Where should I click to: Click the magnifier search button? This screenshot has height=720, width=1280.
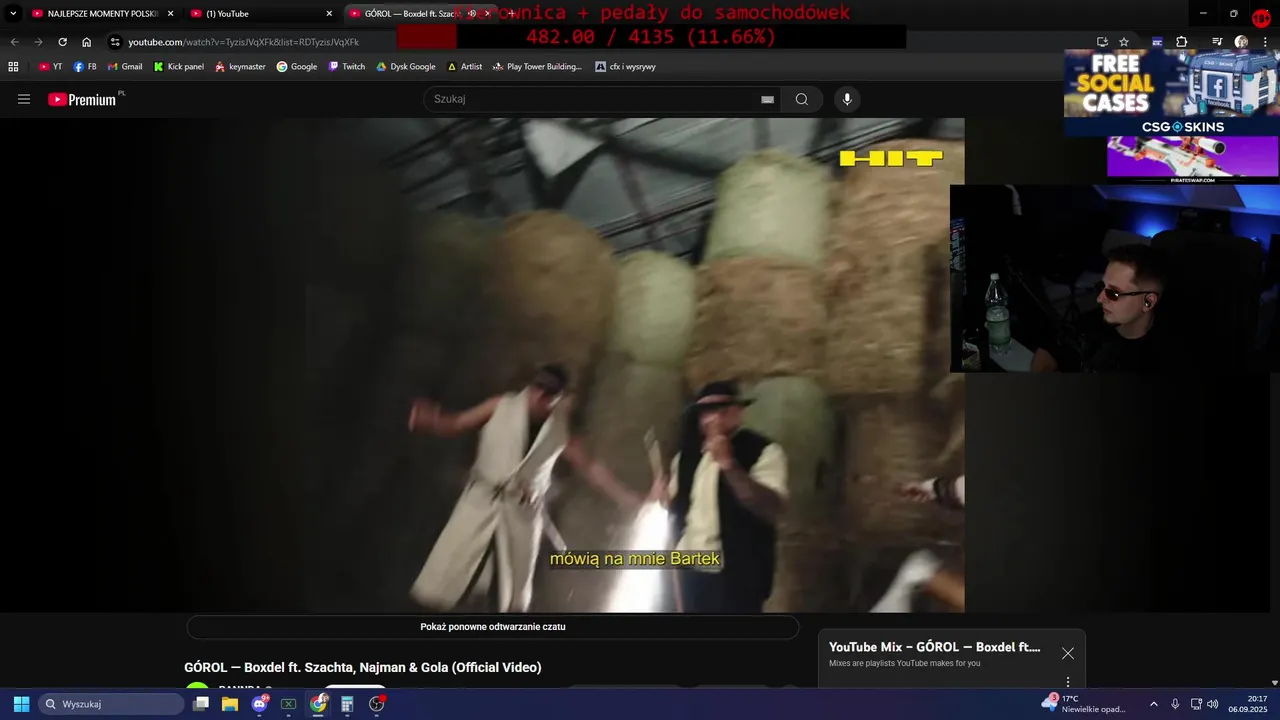802,99
